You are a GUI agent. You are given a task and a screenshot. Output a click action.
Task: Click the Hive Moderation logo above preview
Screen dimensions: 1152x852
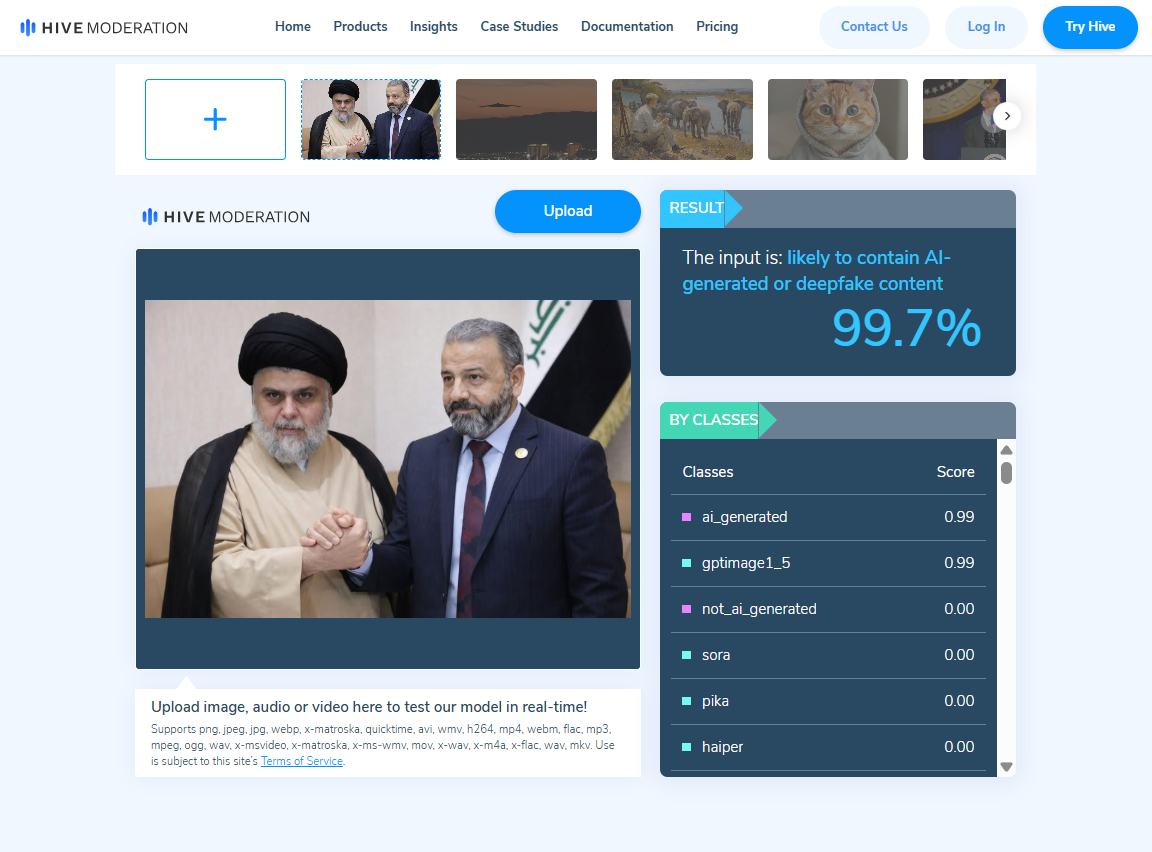coord(226,217)
